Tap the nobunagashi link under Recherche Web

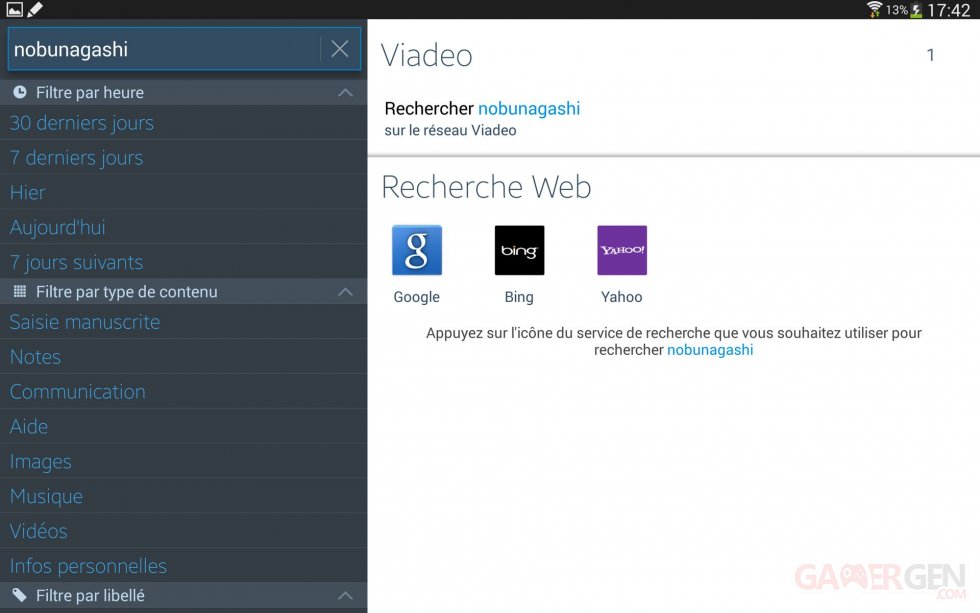click(710, 350)
